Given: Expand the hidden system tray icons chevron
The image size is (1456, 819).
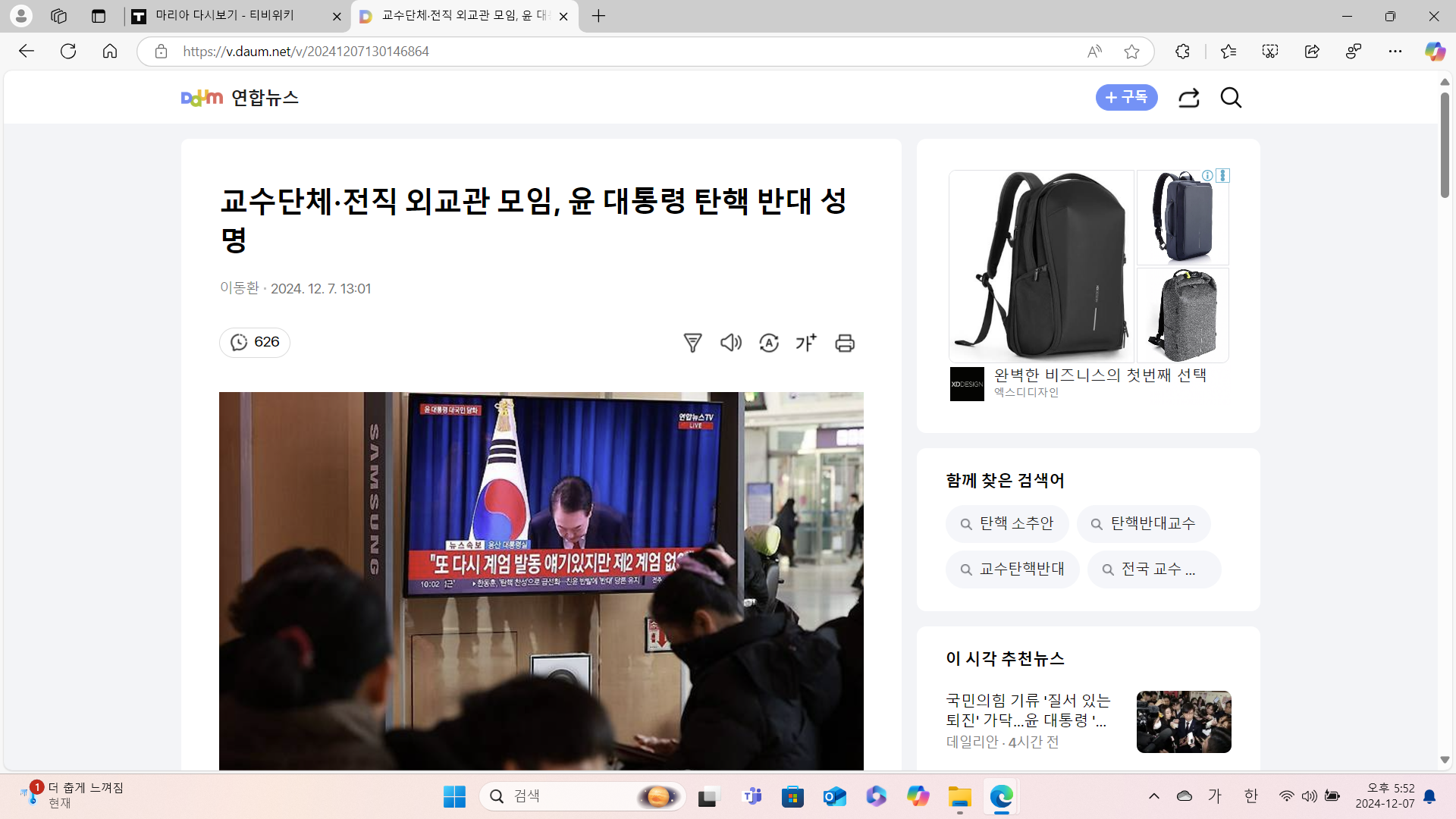Looking at the screenshot, I should point(1154,795).
